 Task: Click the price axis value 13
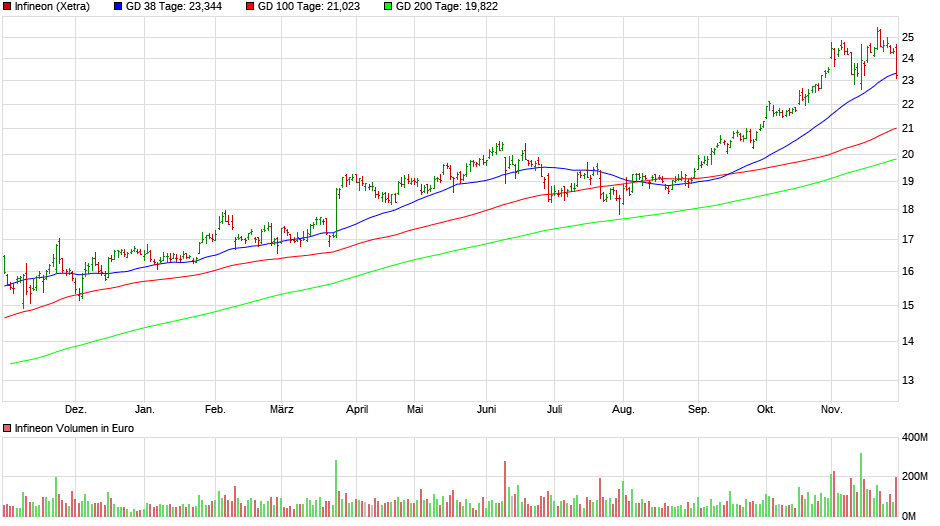908,380
